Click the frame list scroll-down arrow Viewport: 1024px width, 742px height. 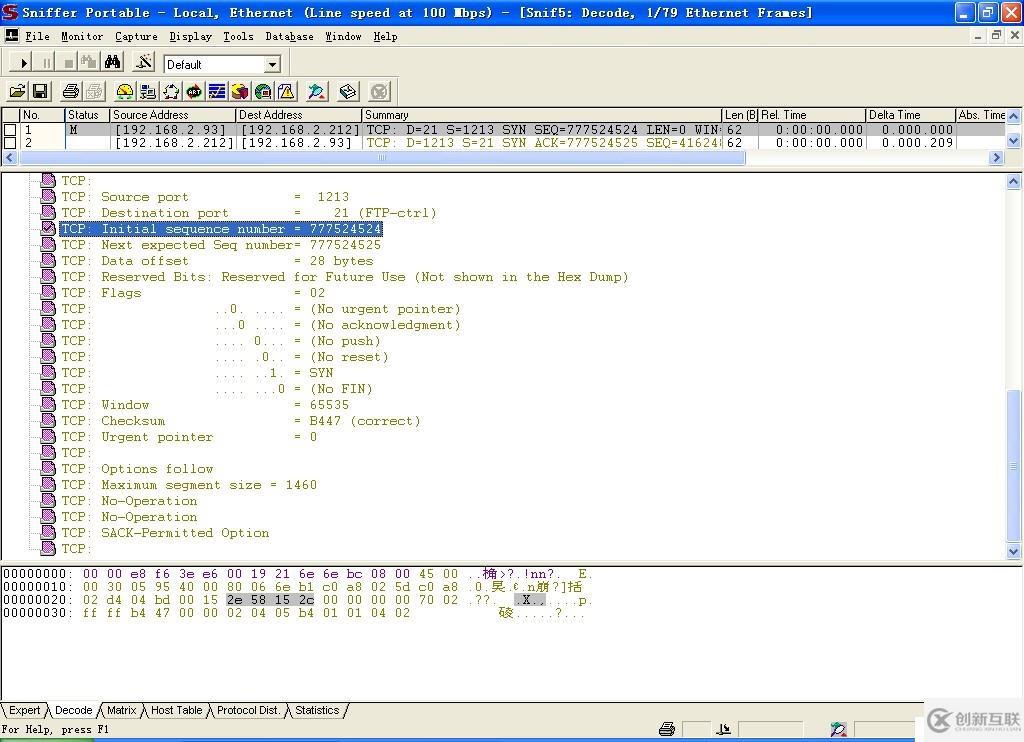pyautogui.click(x=1014, y=140)
